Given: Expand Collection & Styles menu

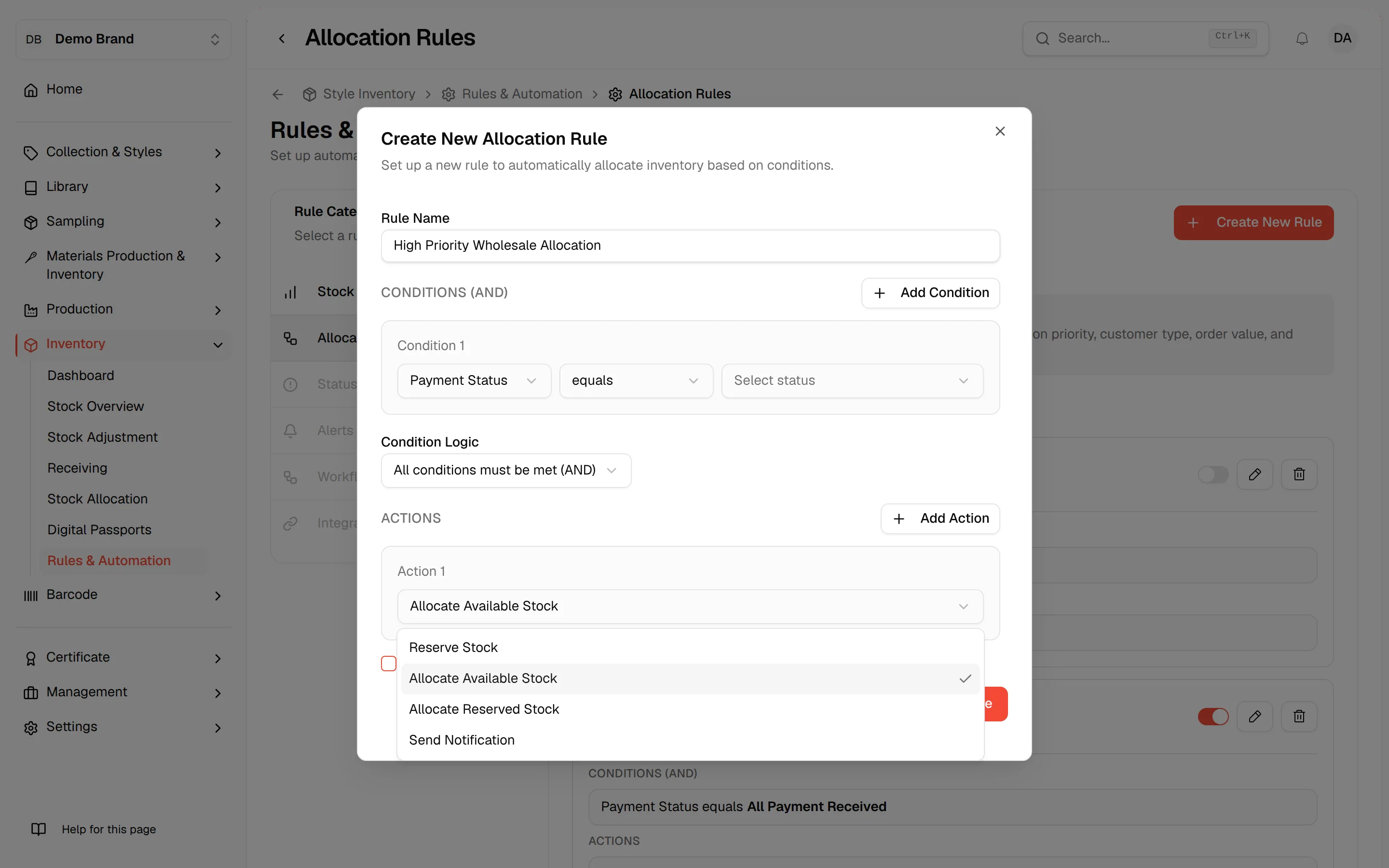Looking at the screenshot, I should pos(218,153).
